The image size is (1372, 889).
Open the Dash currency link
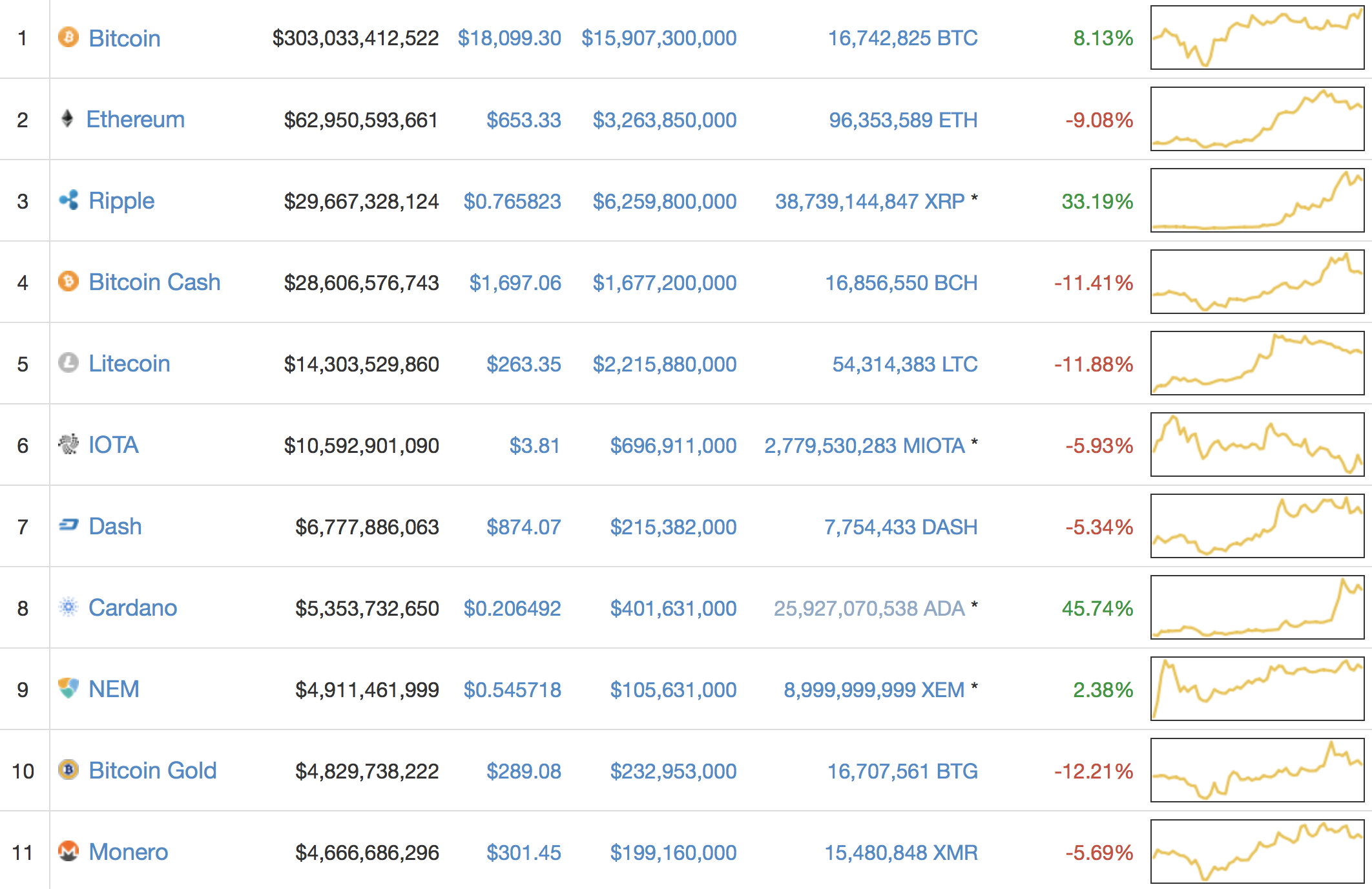tap(115, 527)
